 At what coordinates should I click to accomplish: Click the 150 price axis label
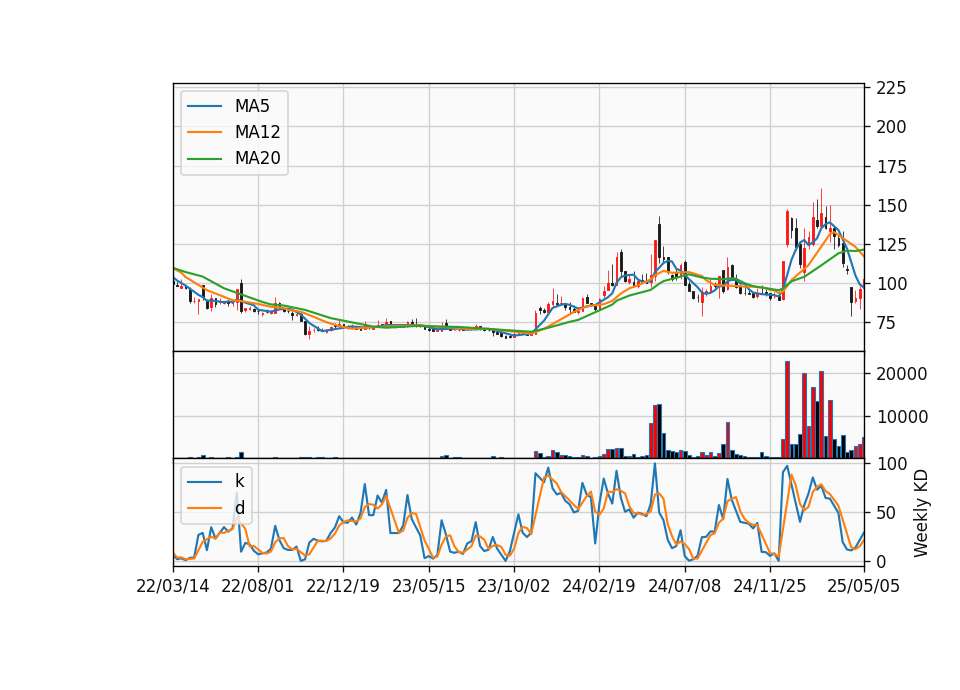point(891,206)
